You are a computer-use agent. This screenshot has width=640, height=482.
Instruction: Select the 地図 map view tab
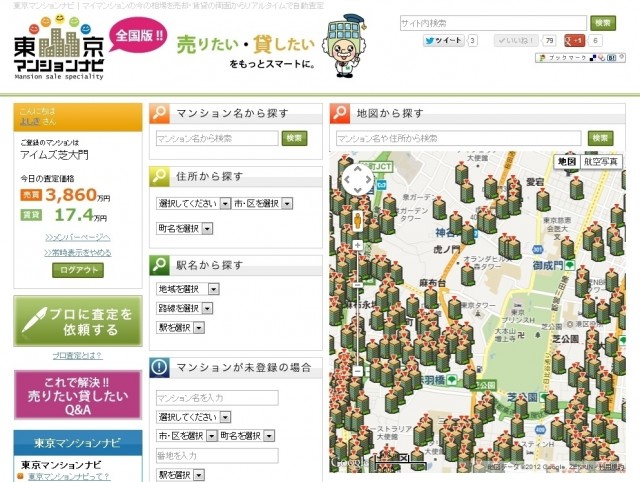567,161
